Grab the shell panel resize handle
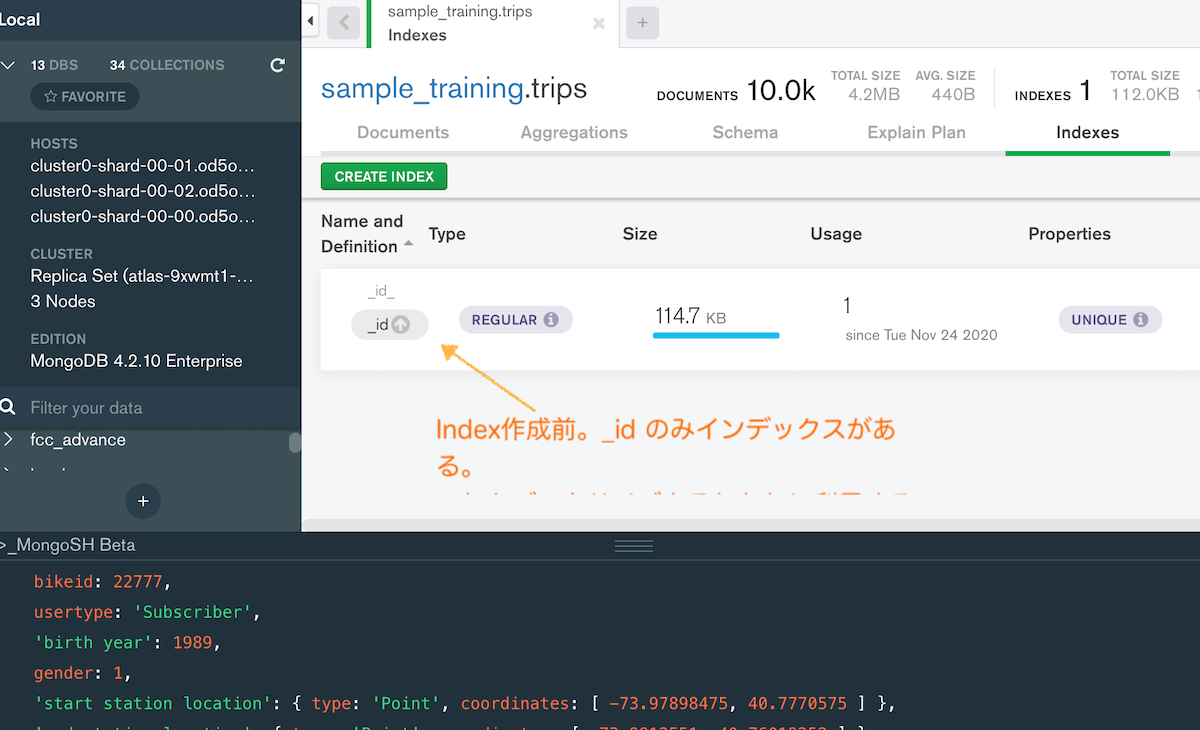Viewport: 1200px width, 730px height. pyautogui.click(x=633, y=546)
